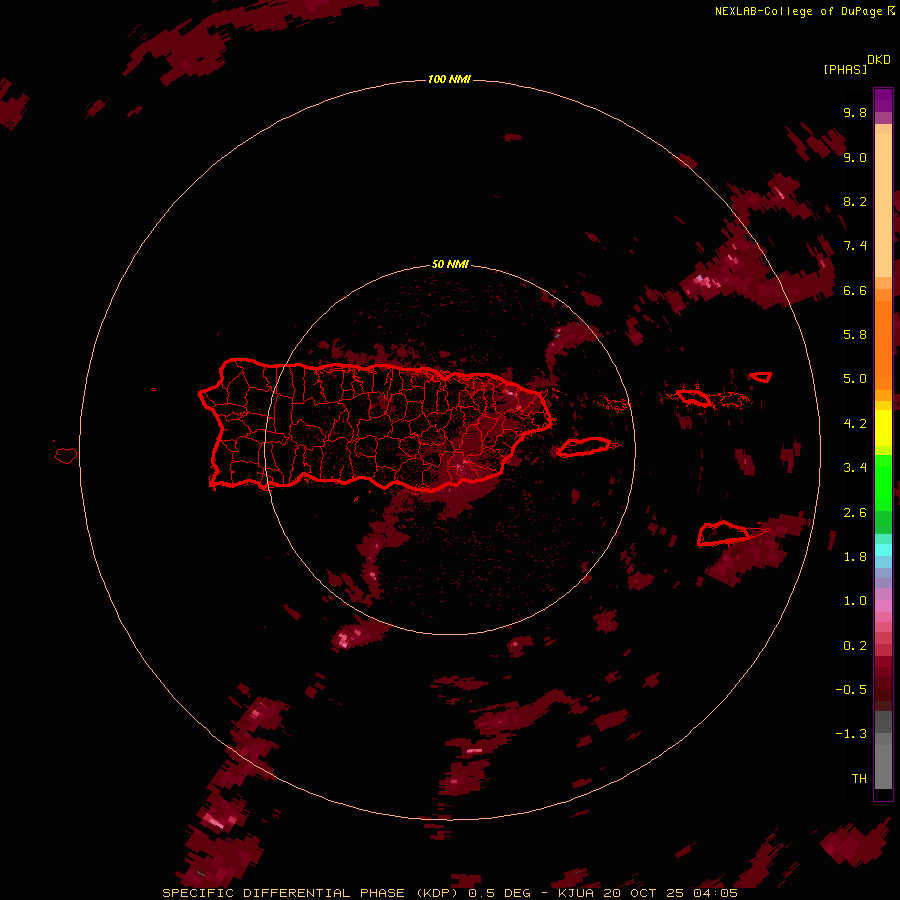The height and width of the screenshot is (900, 900).
Task: Click the TH threshold label
Action: pyautogui.click(x=859, y=779)
